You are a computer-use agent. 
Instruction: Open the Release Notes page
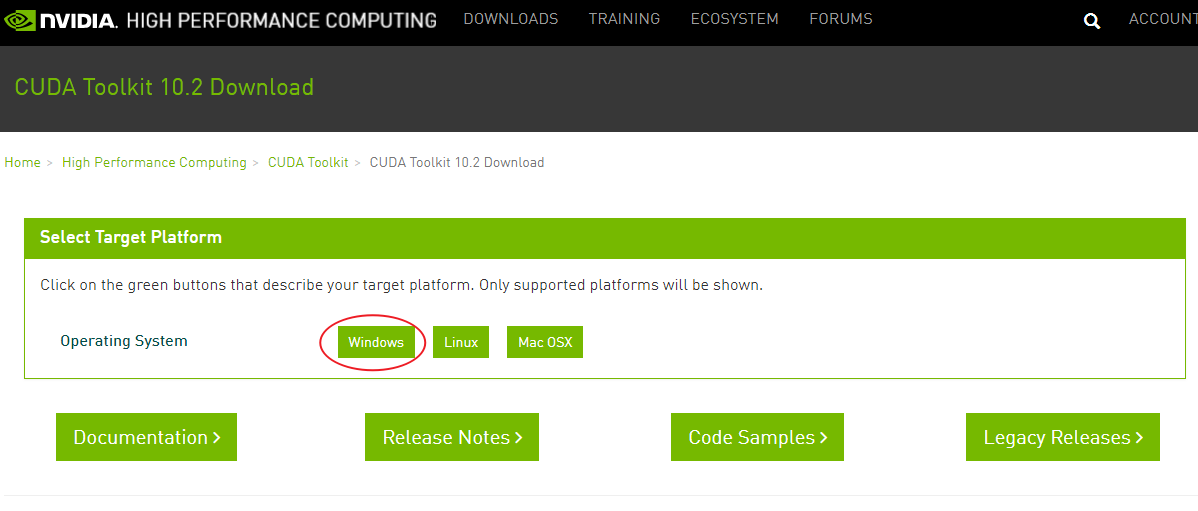click(x=452, y=437)
